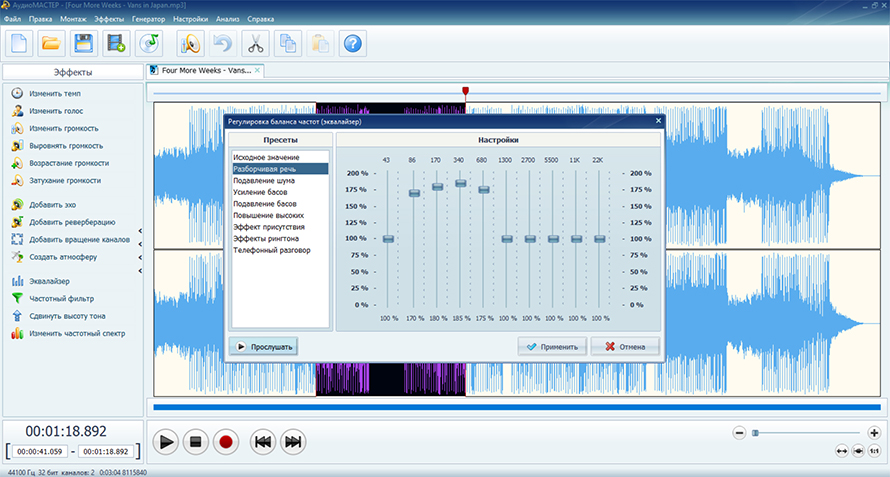
Task: Open Help with the question mark icon
Action: pos(352,43)
